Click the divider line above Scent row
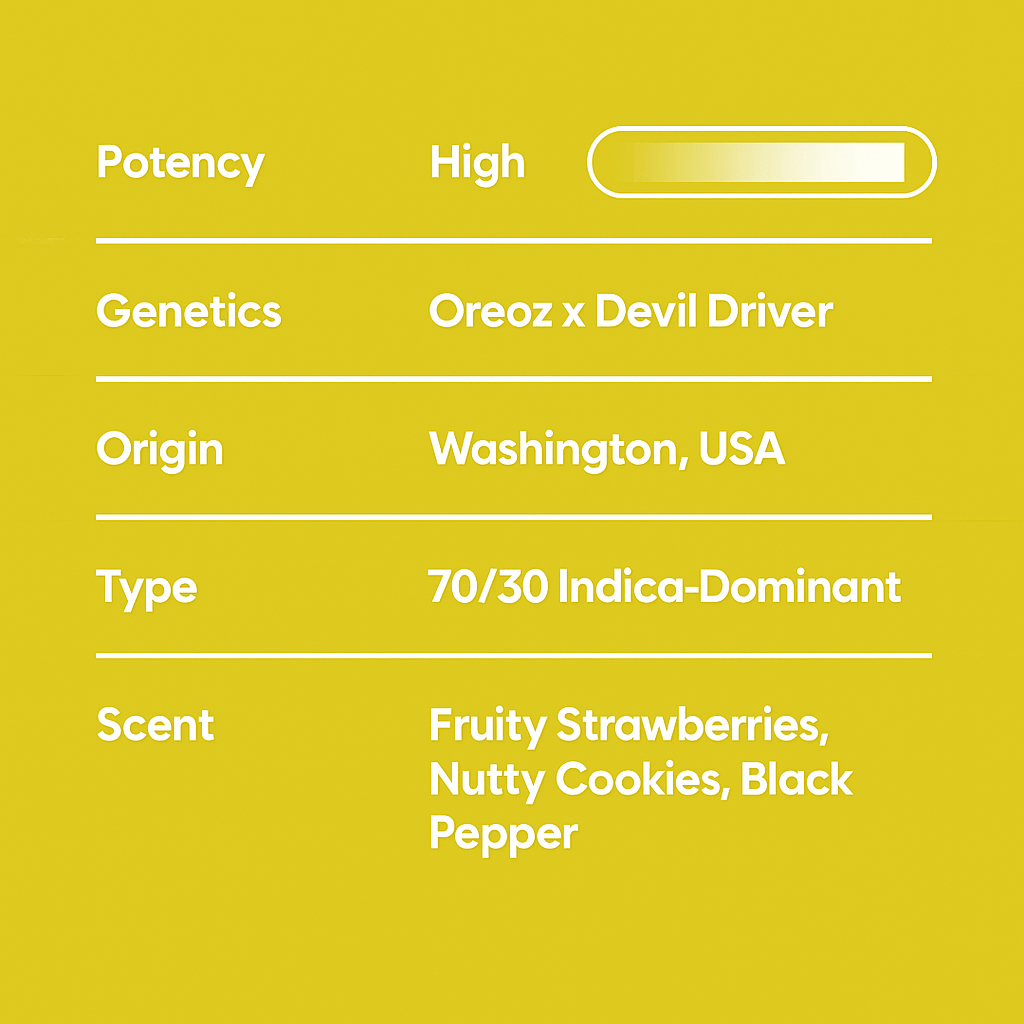This screenshot has width=1024, height=1024. click(x=513, y=655)
